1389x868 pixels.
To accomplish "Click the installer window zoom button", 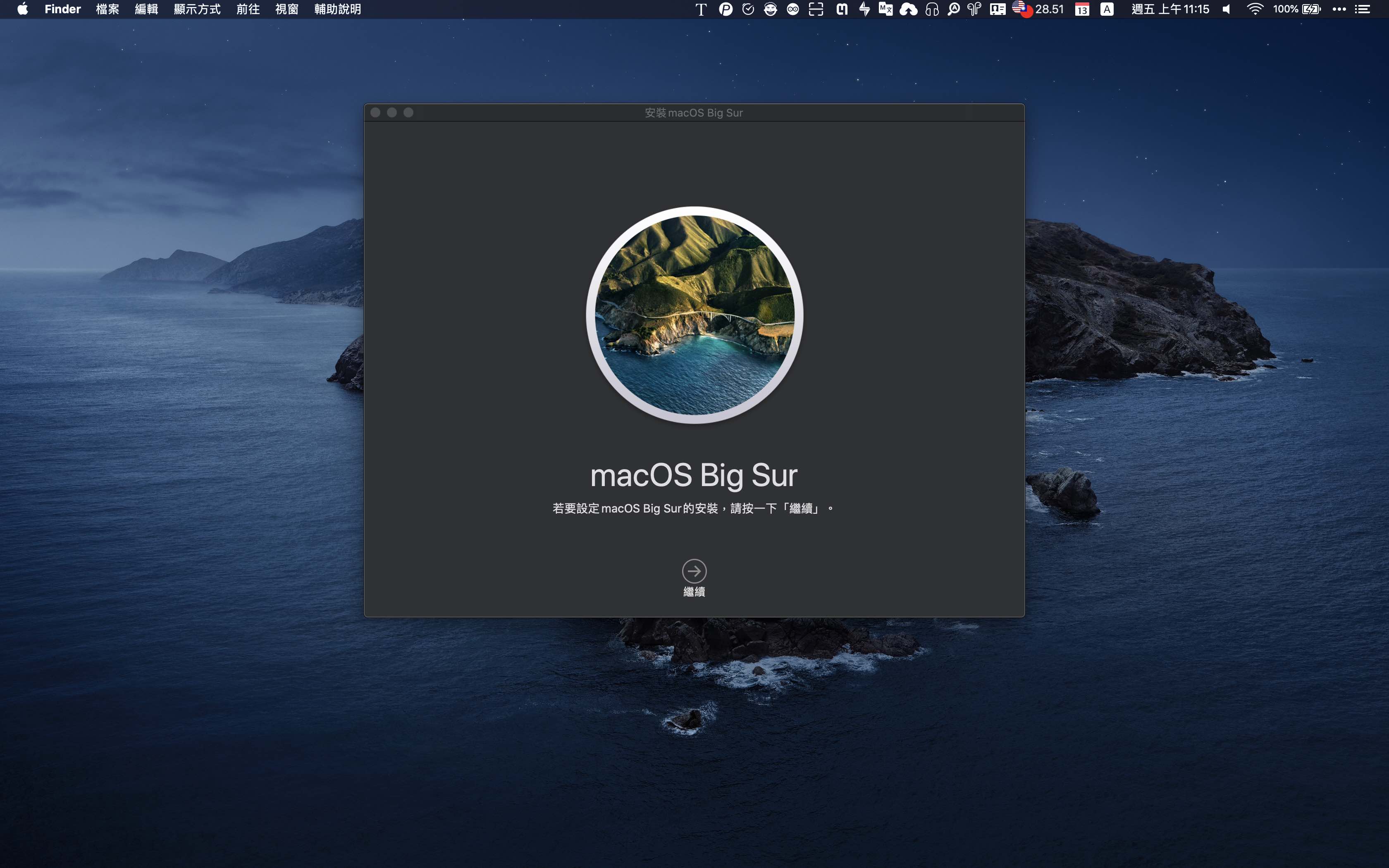I will click(x=408, y=112).
